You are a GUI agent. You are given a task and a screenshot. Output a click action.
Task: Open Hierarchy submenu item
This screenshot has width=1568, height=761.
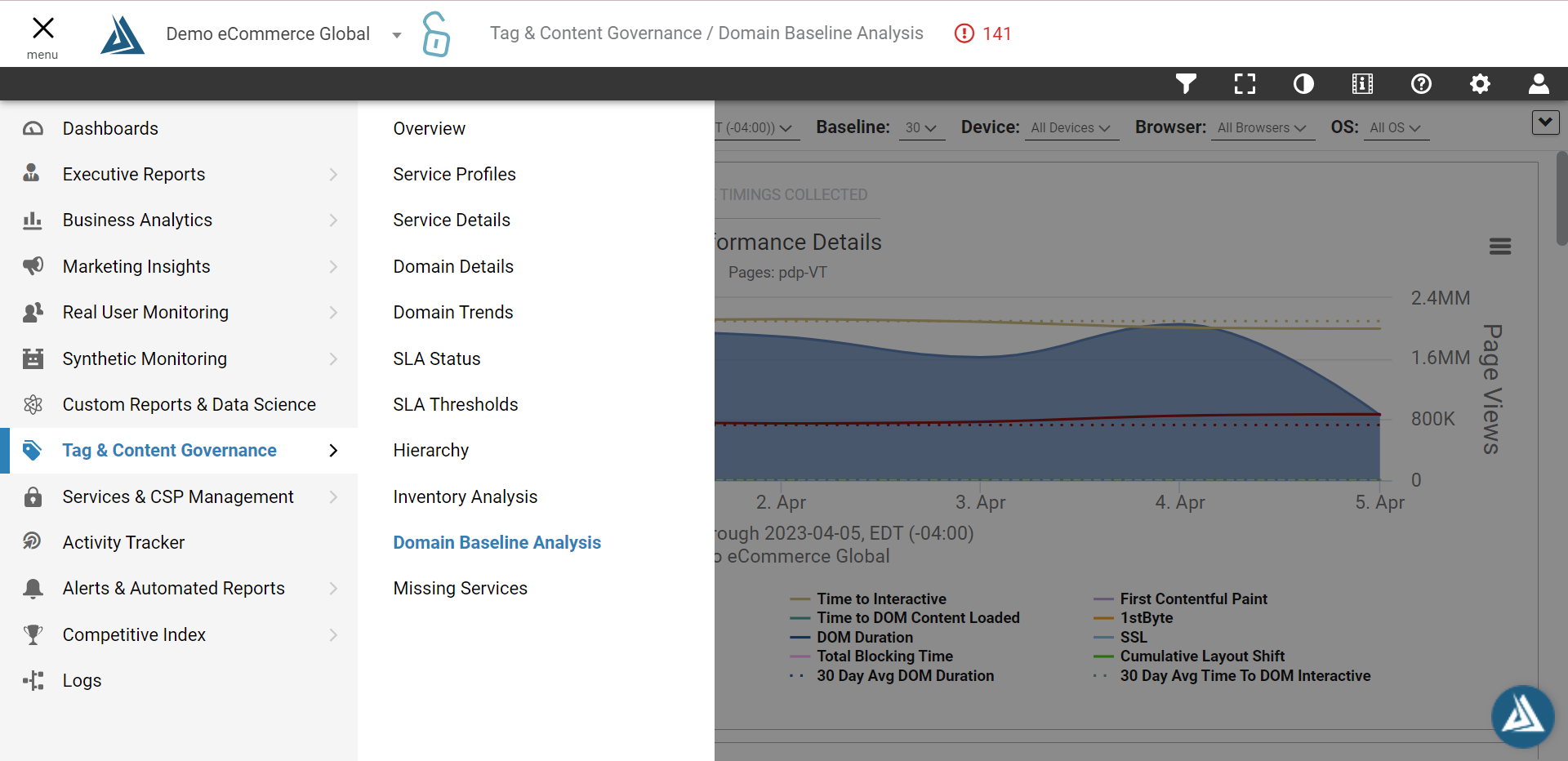pyautogui.click(x=431, y=450)
